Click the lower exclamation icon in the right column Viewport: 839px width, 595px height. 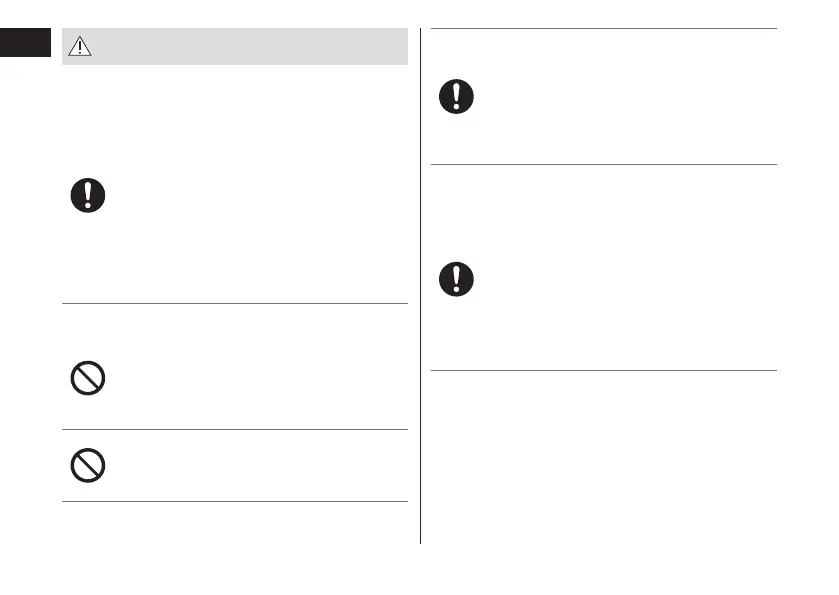pyautogui.click(x=457, y=278)
